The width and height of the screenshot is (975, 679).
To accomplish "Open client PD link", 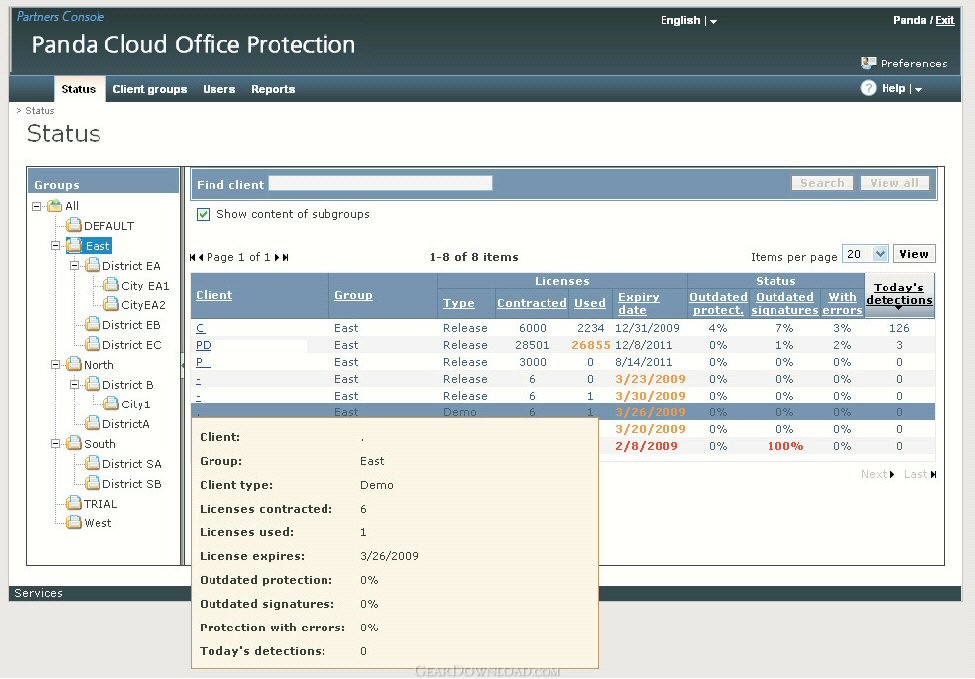I will pyautogui.click(x=203, y=345).
